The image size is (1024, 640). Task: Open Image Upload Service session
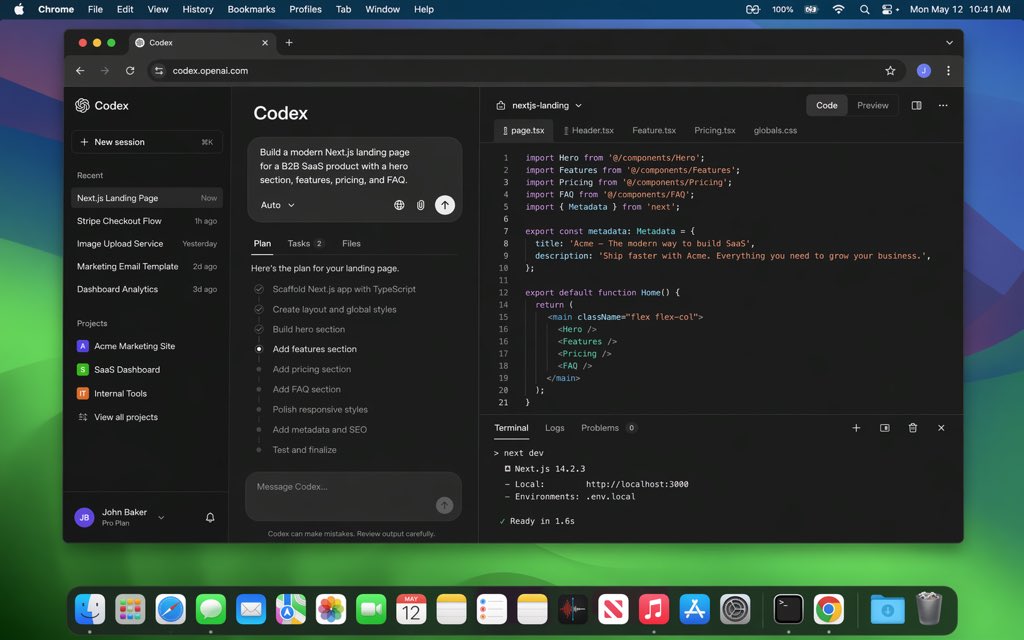tap(147, 244)
